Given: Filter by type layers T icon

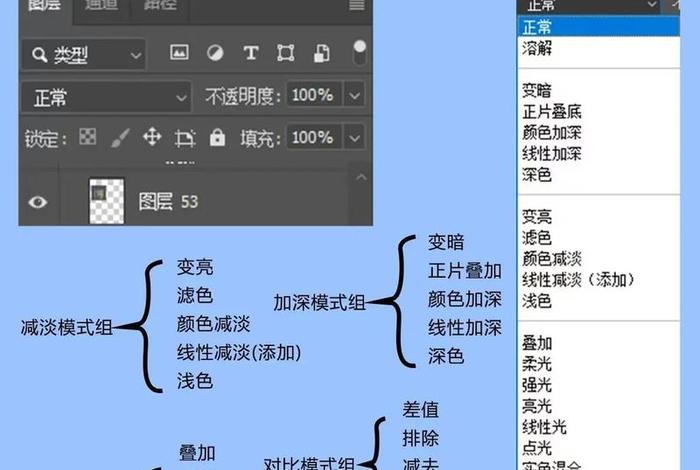Looking at the screenshot, I should 251,53.
